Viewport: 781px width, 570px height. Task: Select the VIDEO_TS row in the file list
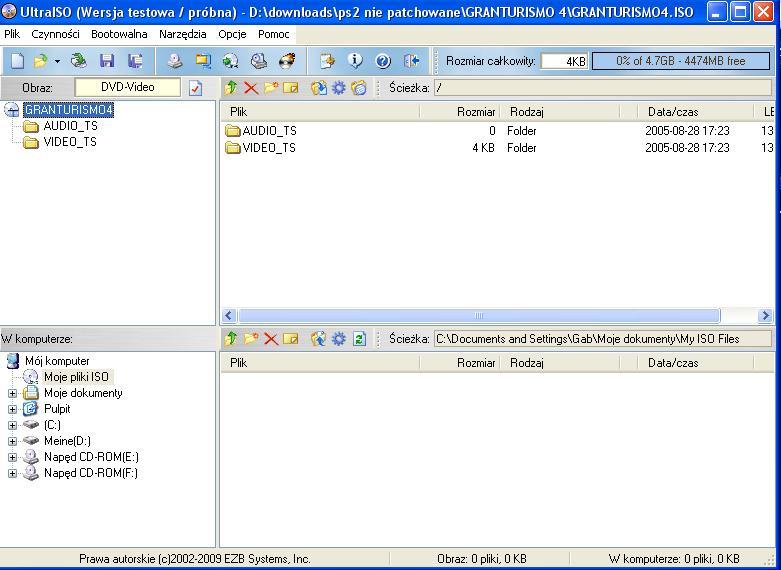click(x=498, y=148)
